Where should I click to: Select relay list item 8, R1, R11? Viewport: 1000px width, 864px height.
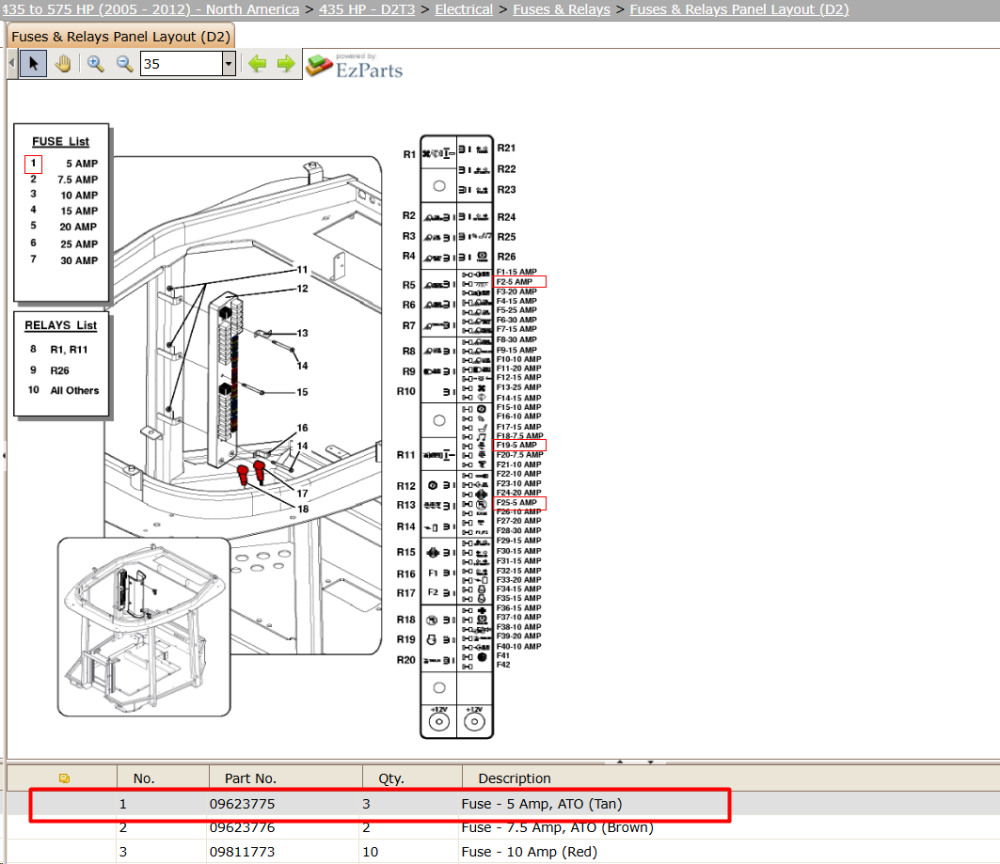[x=59, y=349]
